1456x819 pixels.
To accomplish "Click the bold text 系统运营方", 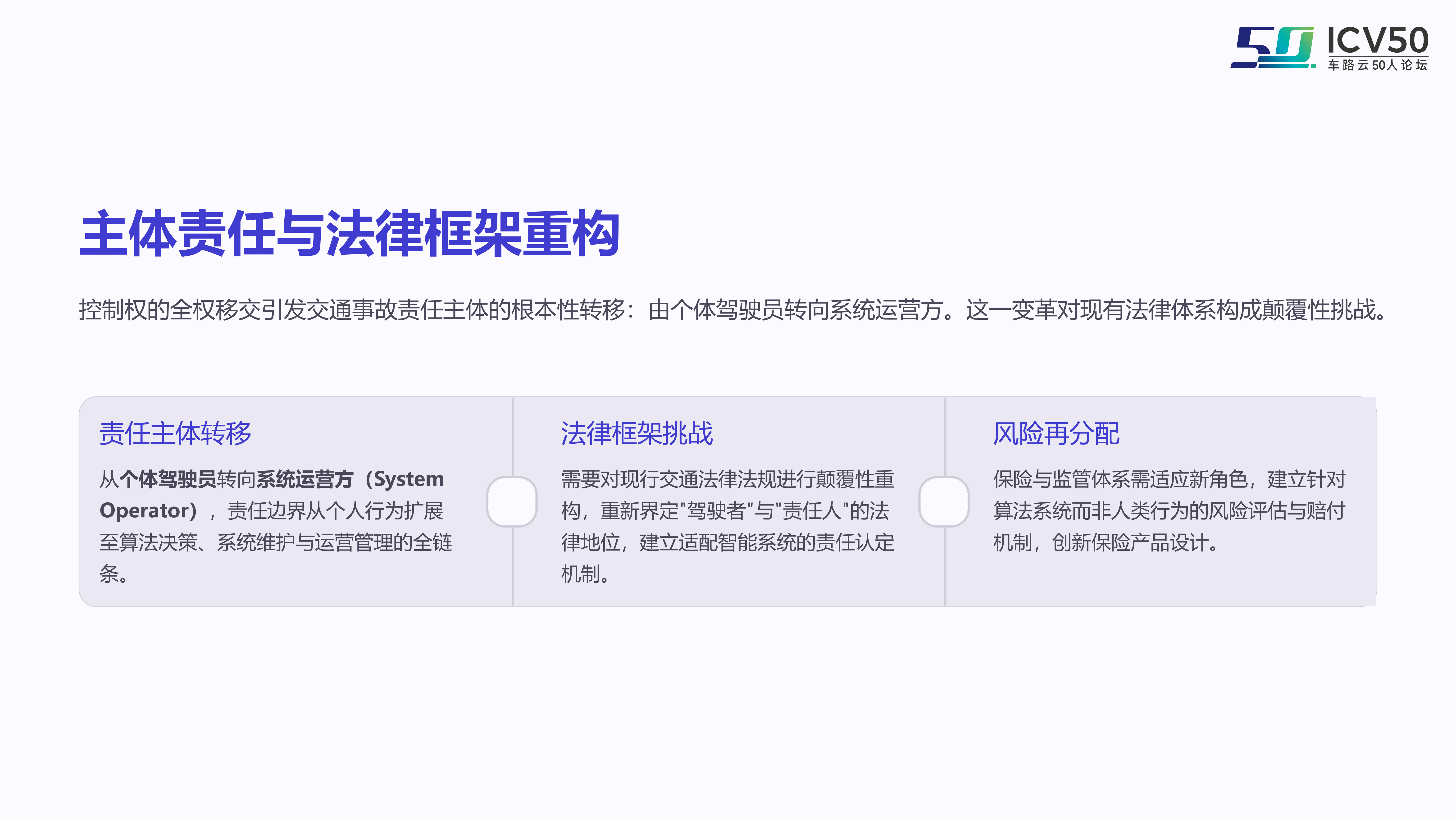I will pos(305,479).
